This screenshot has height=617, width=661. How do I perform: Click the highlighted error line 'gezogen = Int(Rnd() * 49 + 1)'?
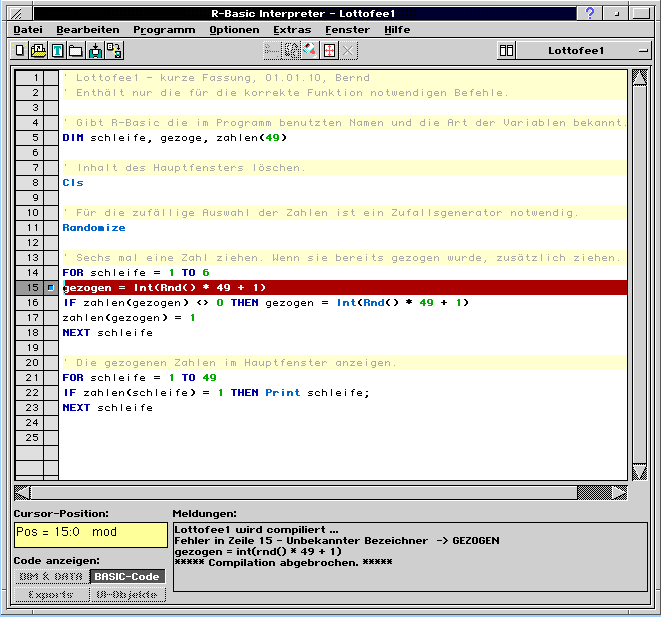[345, 288]
